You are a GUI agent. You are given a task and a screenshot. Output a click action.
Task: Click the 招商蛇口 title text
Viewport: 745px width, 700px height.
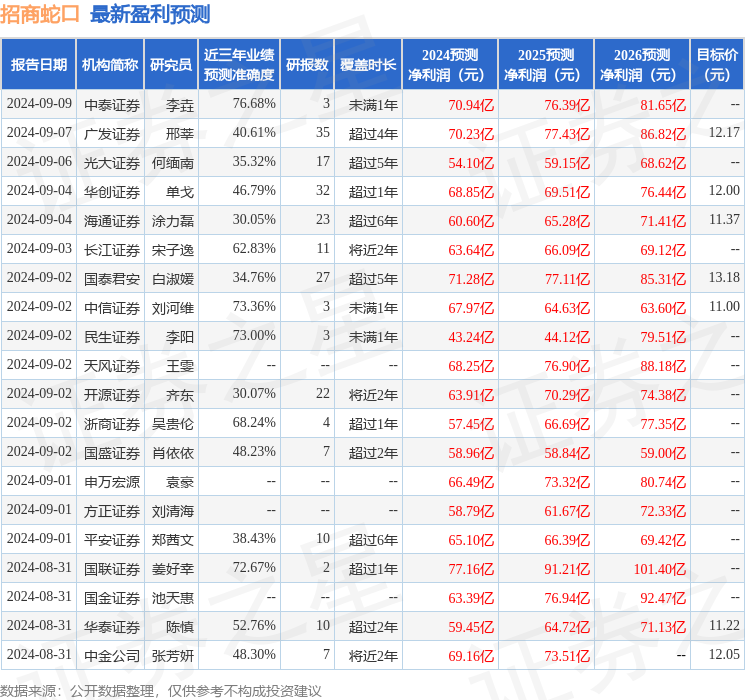tap(39, 15)
